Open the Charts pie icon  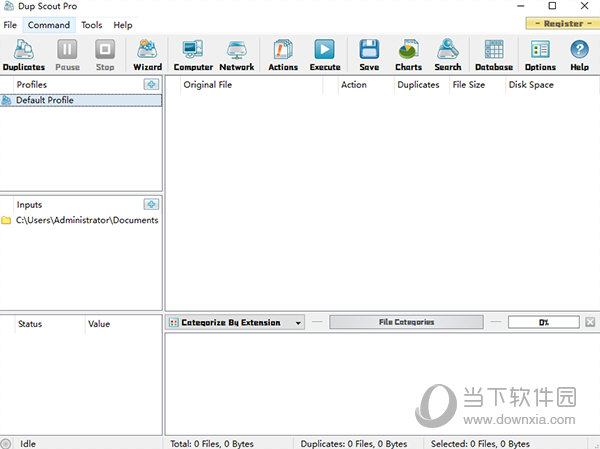pyautogui.click(x=408, y=55)
